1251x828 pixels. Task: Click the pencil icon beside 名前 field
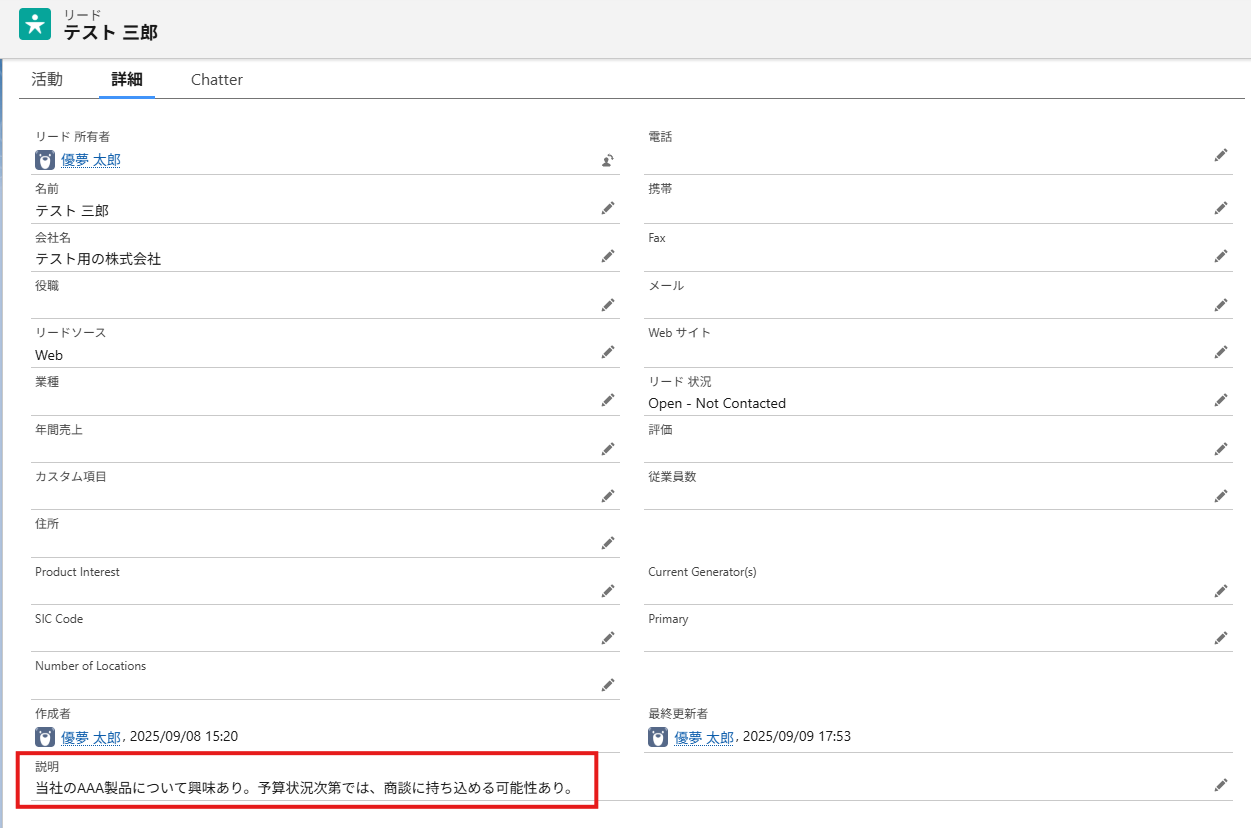click(607, 208)
